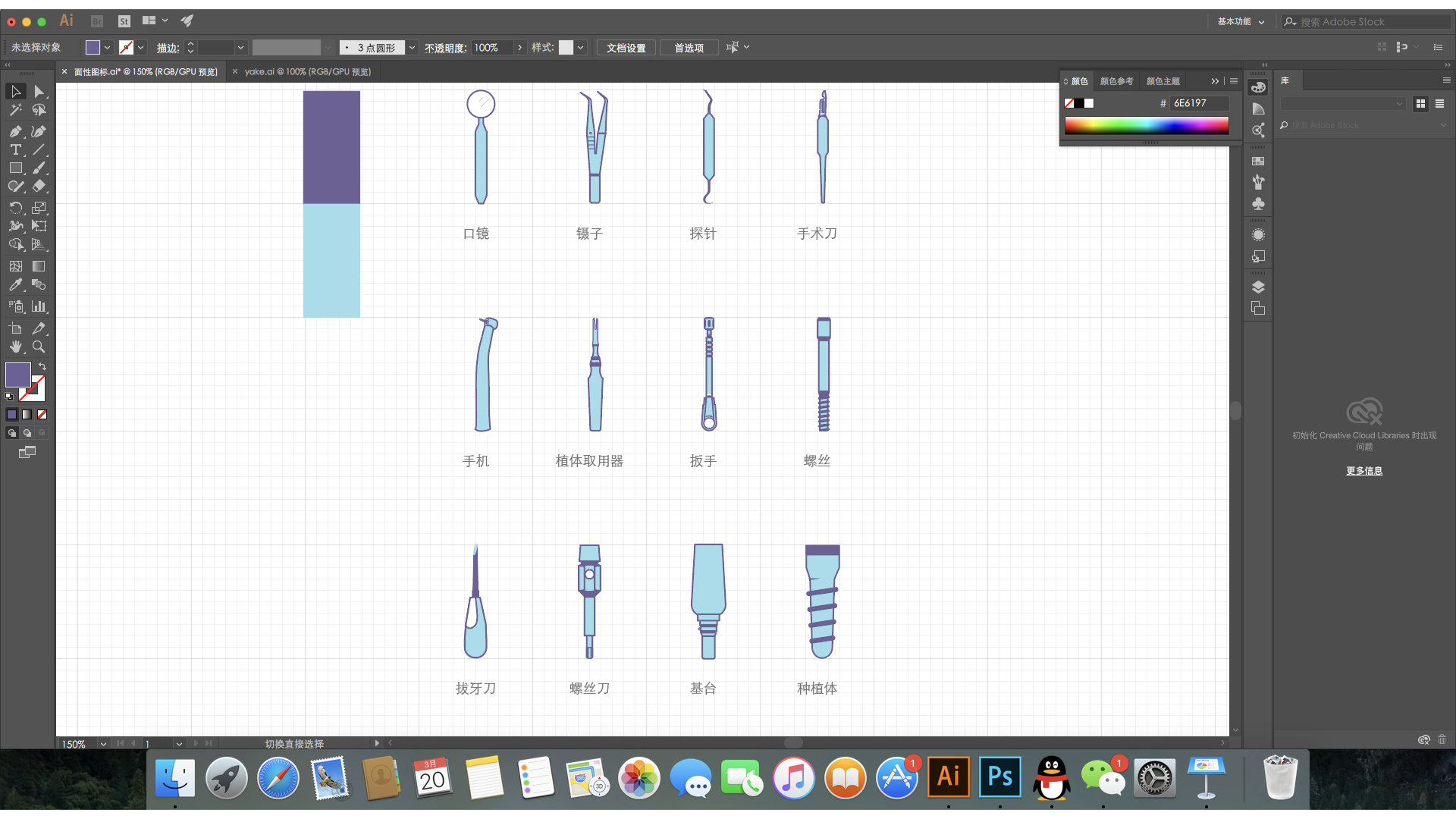Select the Type tool
The height and width of the screenshot is (819, 1456).
[x=15, y=149]
